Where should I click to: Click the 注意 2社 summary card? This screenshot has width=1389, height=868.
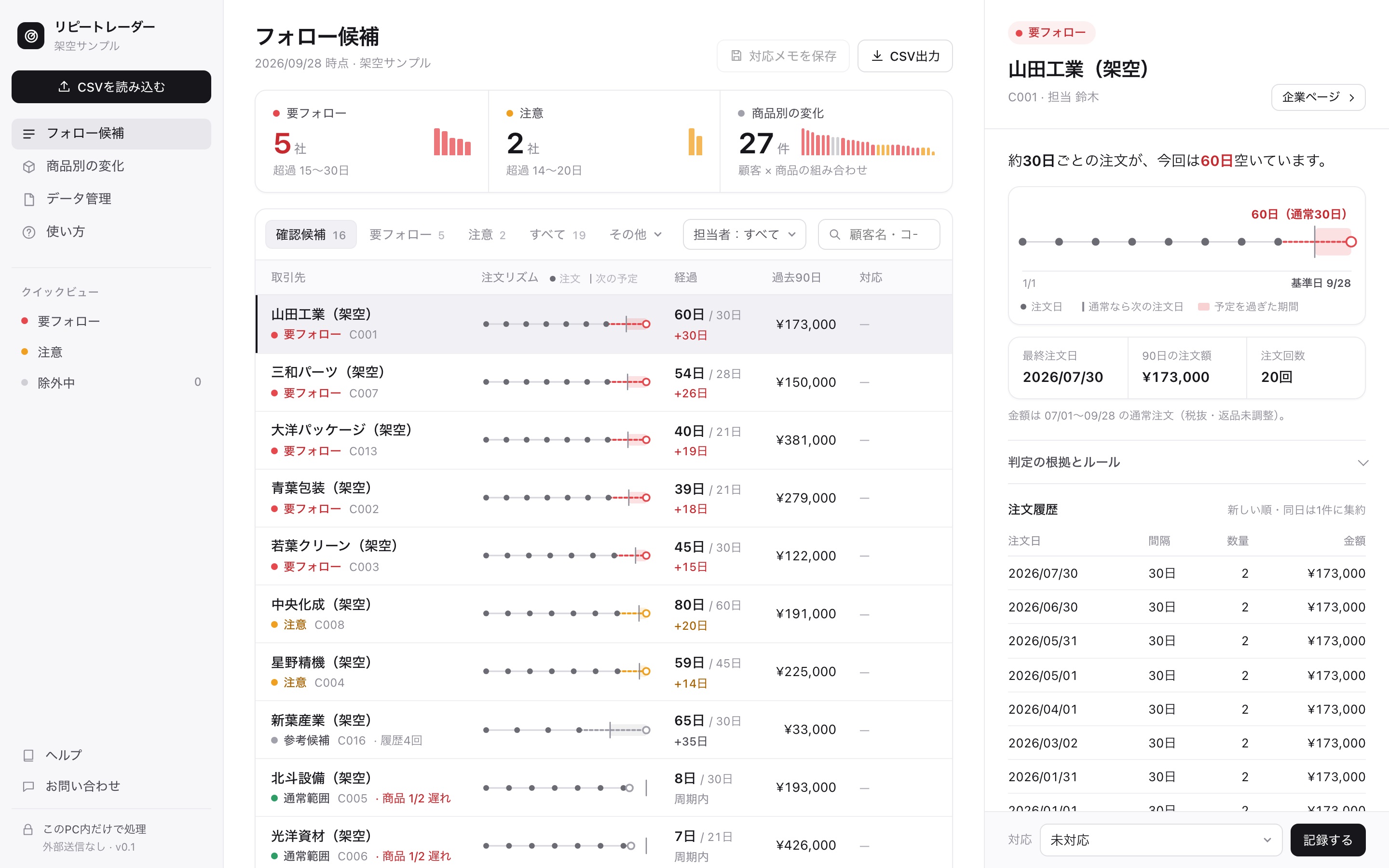(x=604, y=141)
